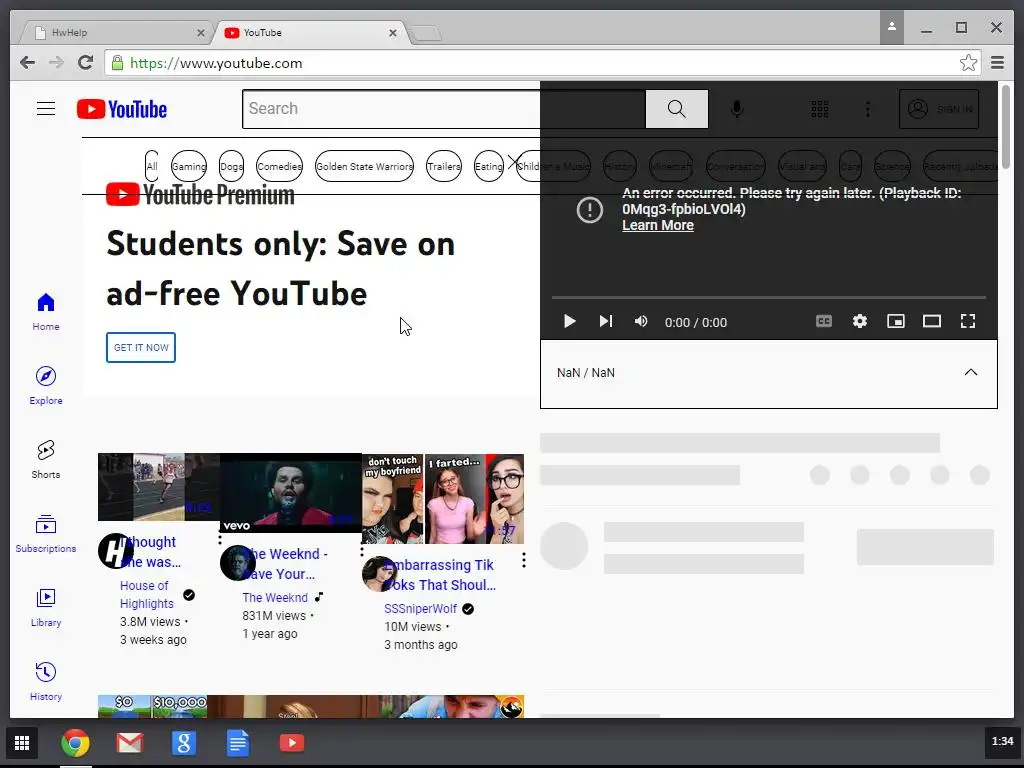Click the YouTube logo
Viewport: 1024px width, 768px height.
pos(122,109)
